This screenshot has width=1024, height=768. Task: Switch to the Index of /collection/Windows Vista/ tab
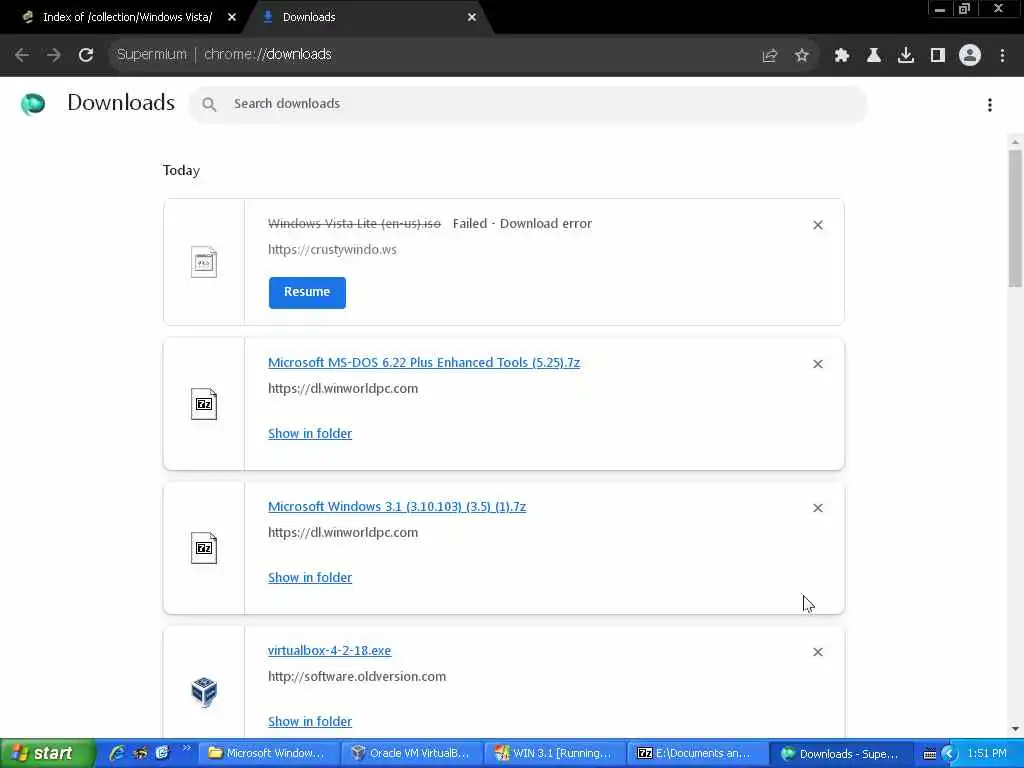pos(127,17)
